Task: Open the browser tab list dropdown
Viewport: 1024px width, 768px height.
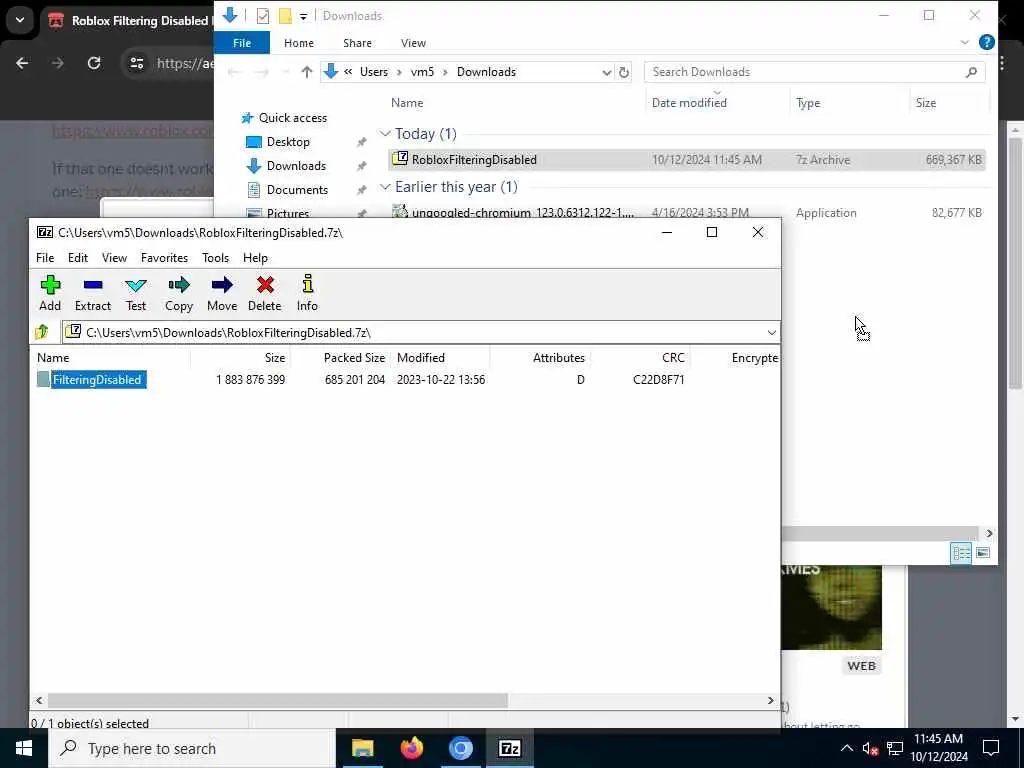Action: click(x=20, y=20)
